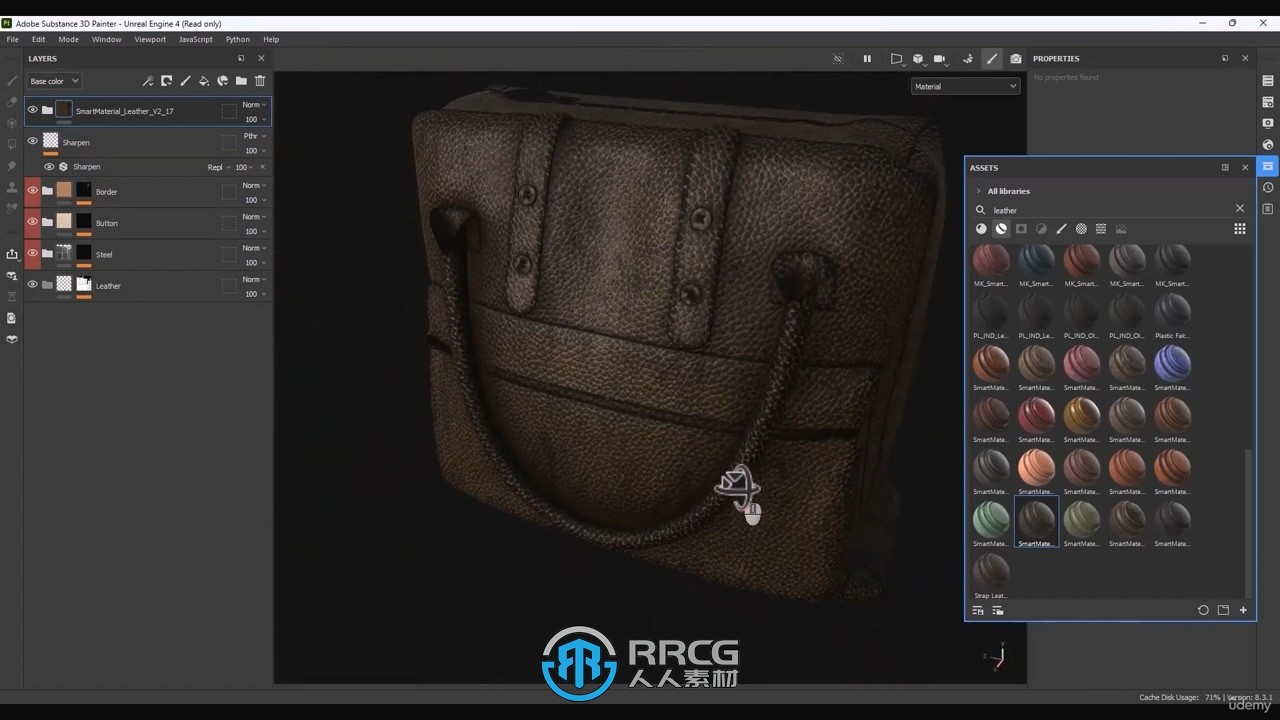Clear the leather search with X button

(1240, 209)
